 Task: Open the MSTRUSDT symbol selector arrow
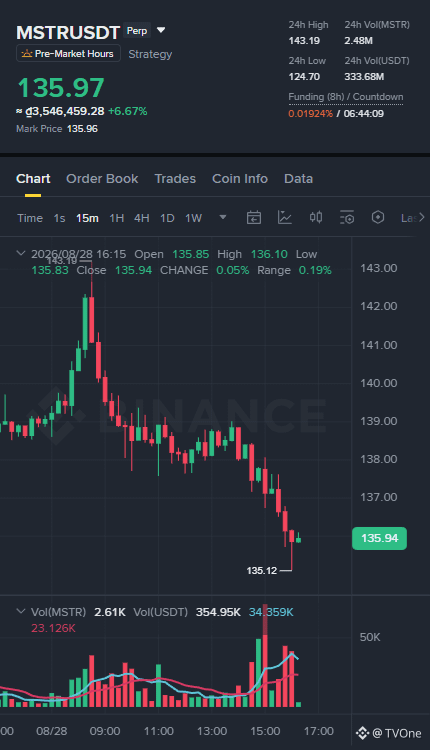(161, 31)
